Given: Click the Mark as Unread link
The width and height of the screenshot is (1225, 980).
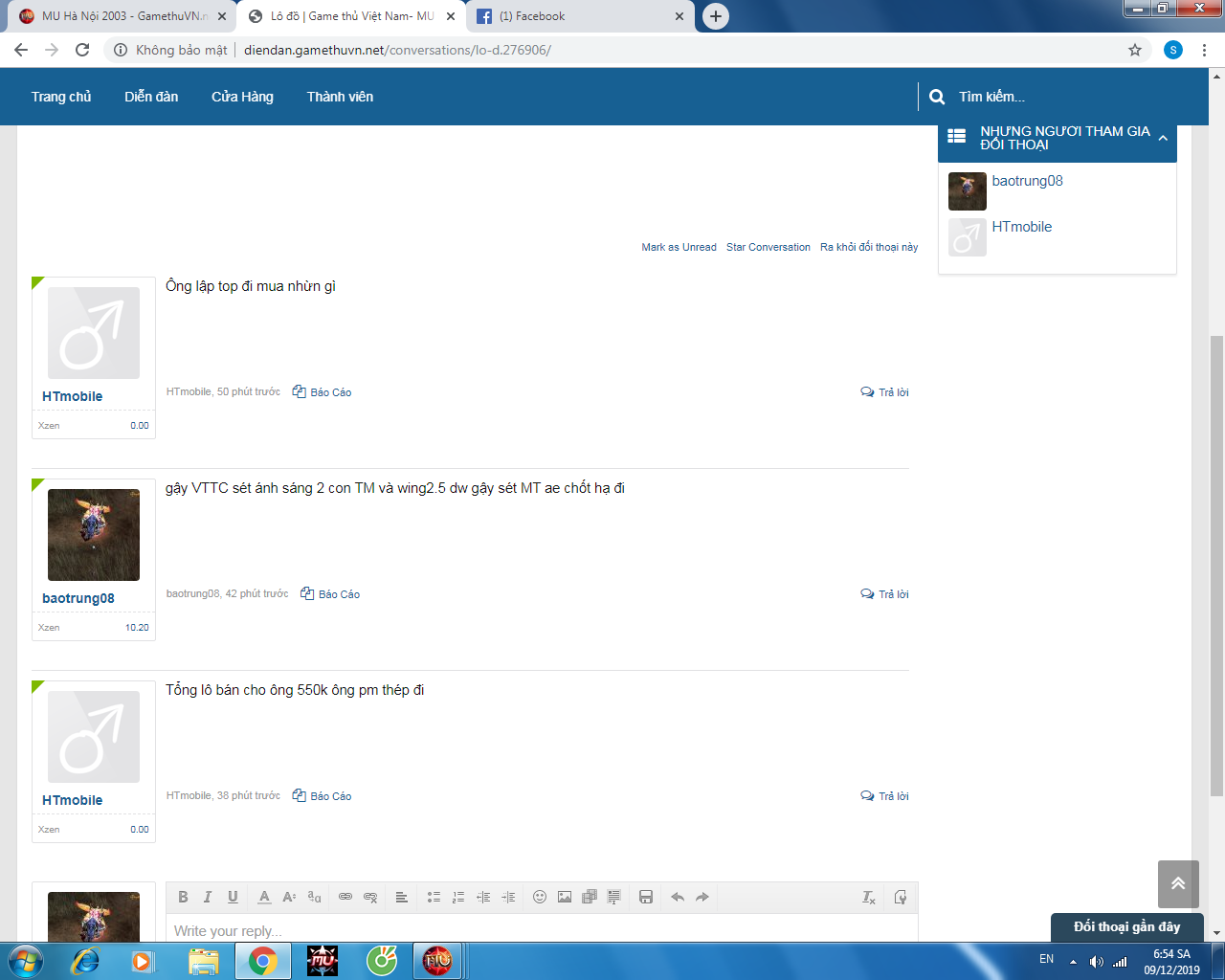Looking at the screenshot, I should click(679, 247).
